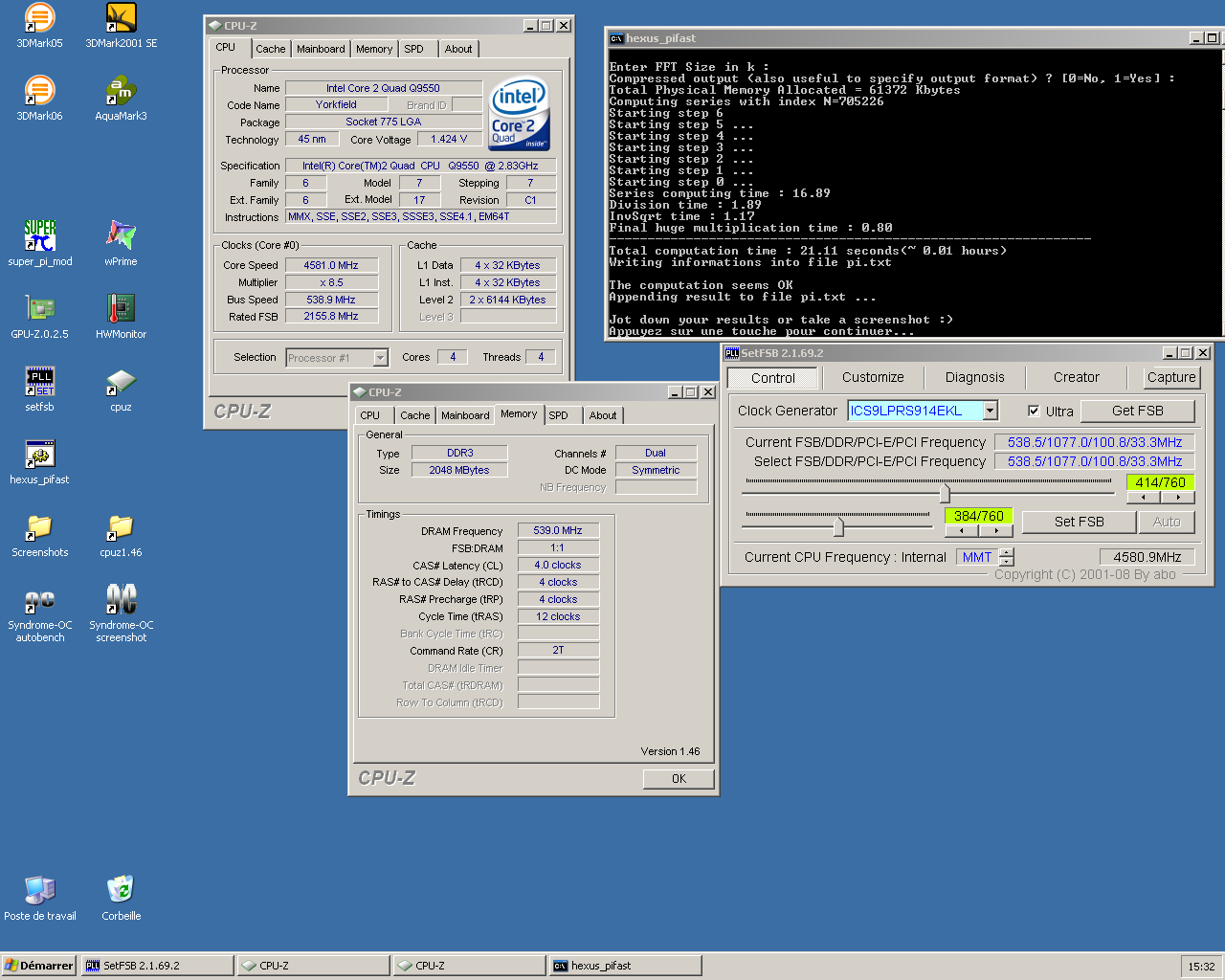
Task: Select the hexus_pifast desktop icon
Action: pyautogui.click(x=39, y=462)
